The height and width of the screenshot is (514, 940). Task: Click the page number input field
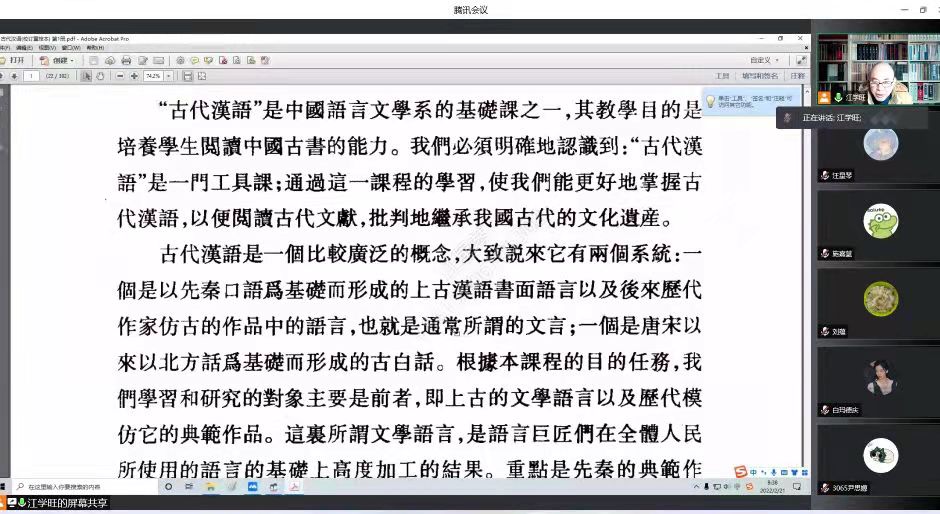tap(32, 76)
